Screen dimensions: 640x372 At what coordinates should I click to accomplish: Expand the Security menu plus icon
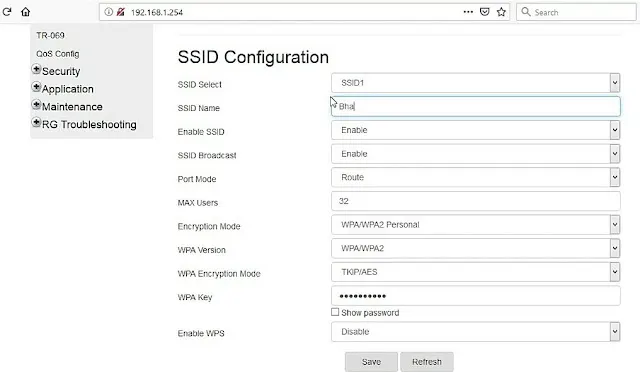tap(36, 69)
